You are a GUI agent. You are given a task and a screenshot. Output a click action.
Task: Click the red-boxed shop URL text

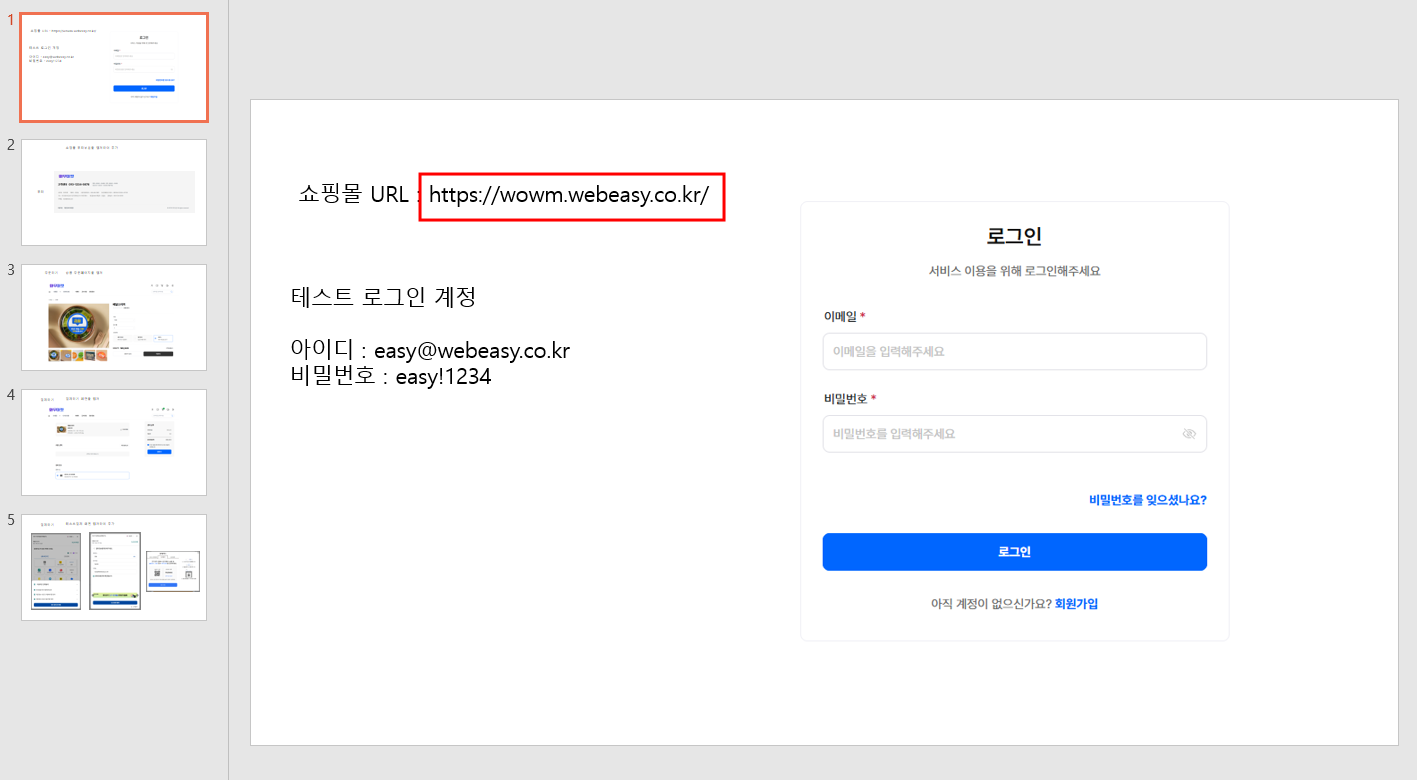click(569, 195)
